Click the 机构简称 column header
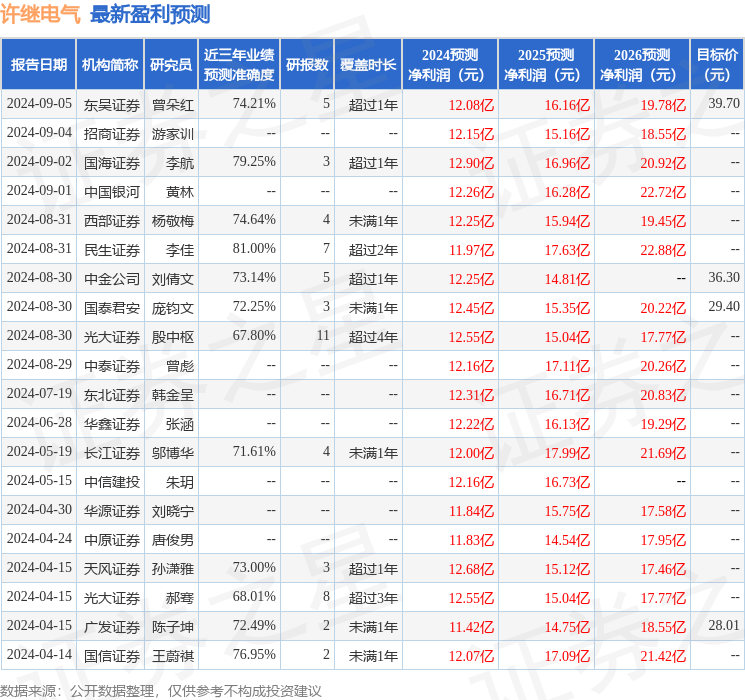 tap(110, 65)
